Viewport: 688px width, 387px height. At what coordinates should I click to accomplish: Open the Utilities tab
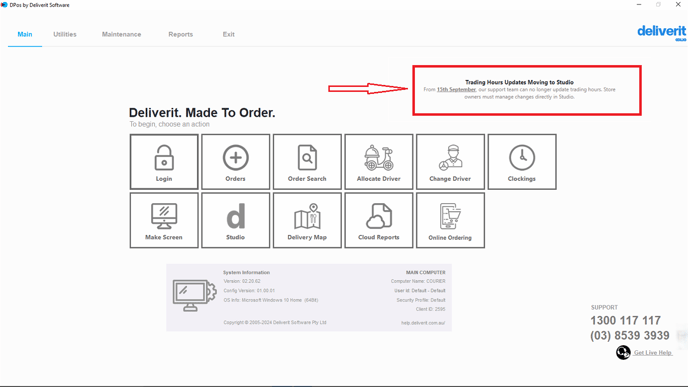[x=65, y=34]
